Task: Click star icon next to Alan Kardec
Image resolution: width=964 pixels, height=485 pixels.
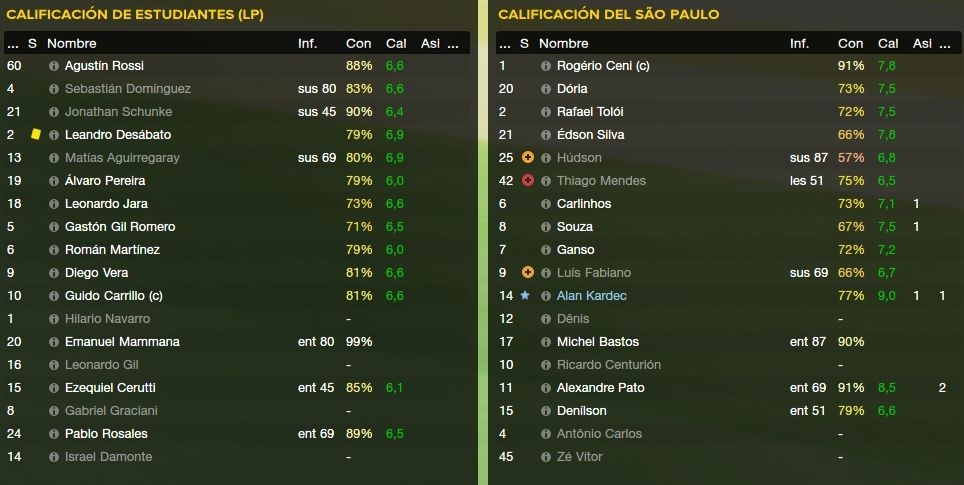Action: pos(524,296)
